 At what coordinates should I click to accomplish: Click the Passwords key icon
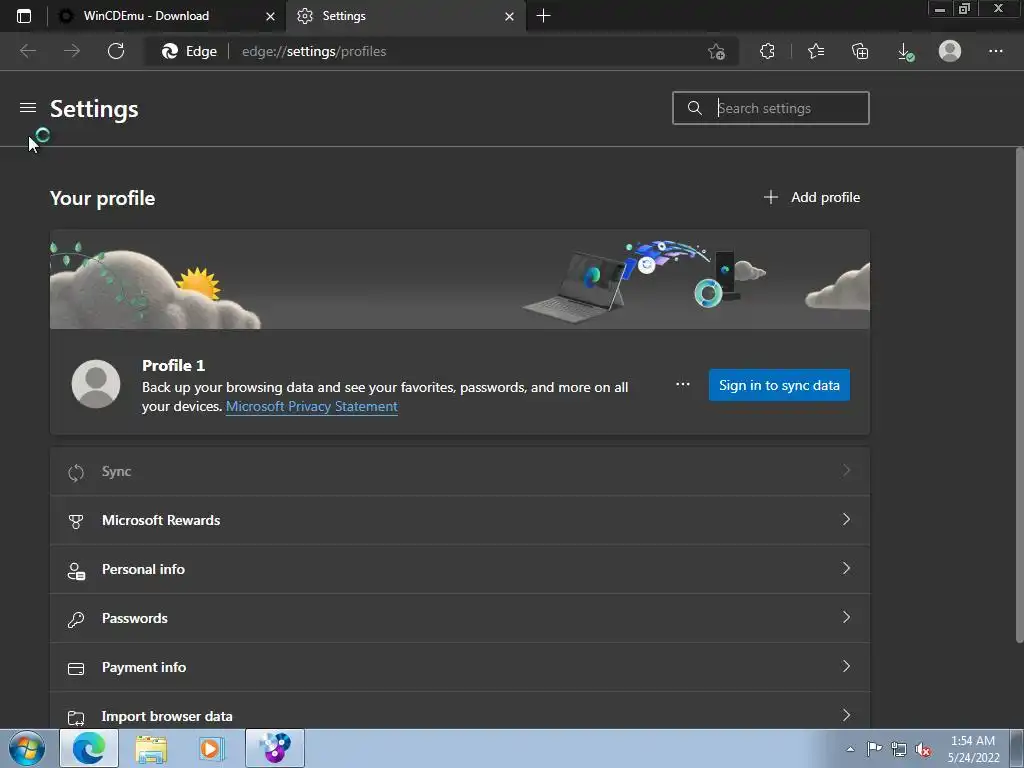tap(76, 619)
